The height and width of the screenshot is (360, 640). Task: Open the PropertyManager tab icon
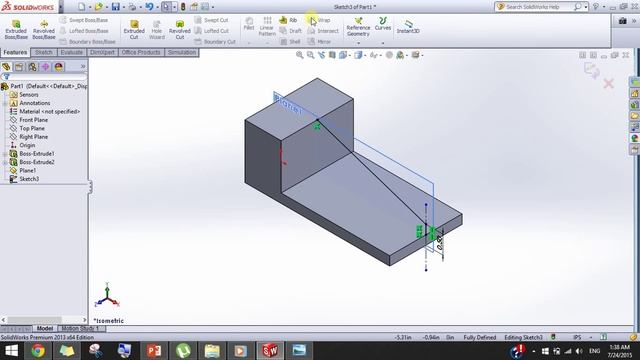point(19,67)
